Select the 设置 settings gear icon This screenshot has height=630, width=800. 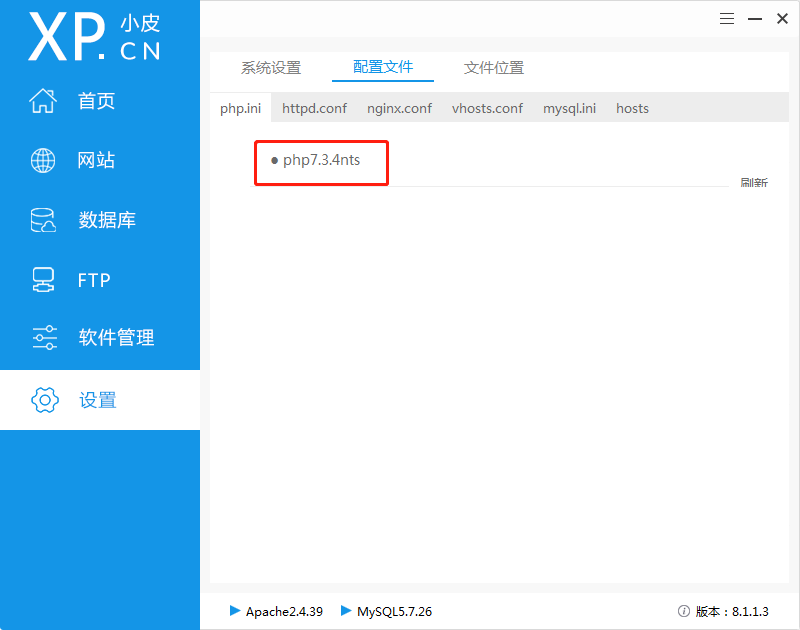click(44, 399)
